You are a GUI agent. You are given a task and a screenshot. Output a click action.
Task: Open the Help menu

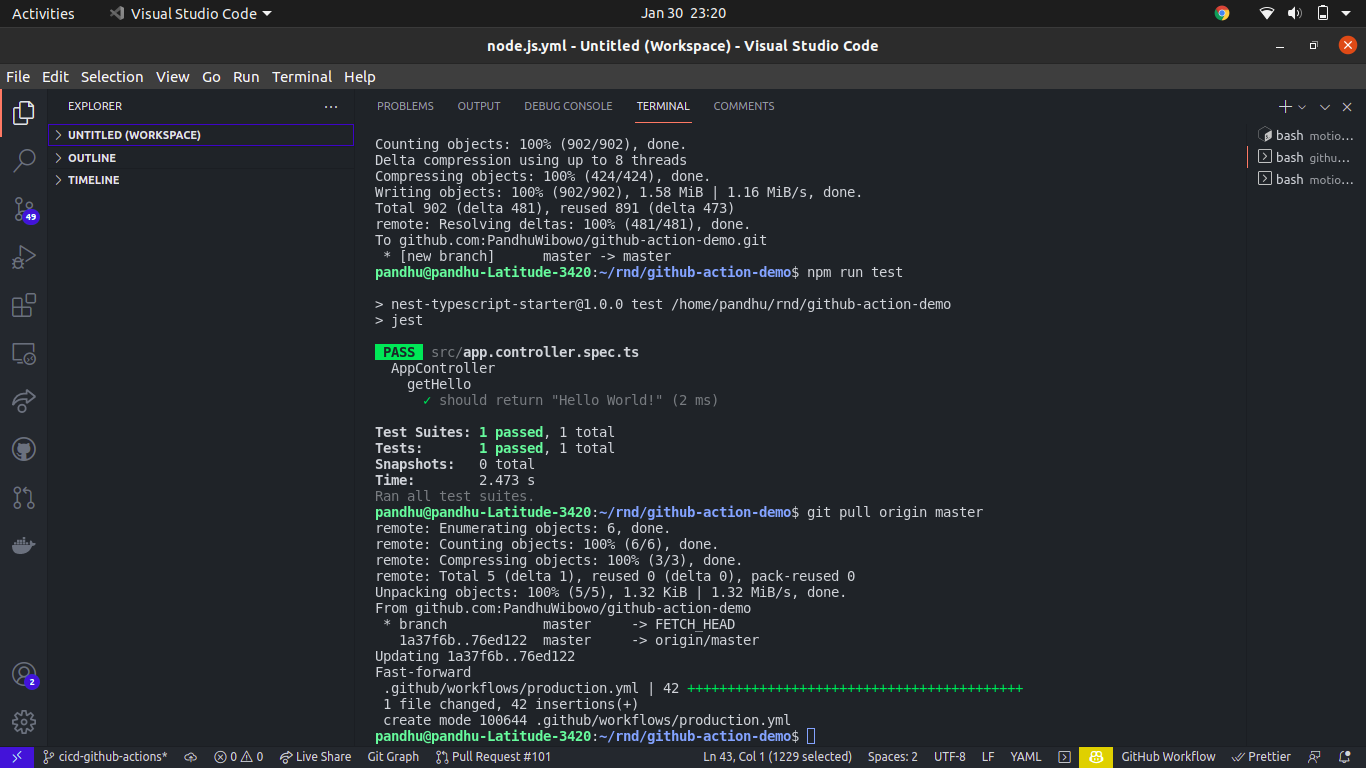[x=360, y=77]
